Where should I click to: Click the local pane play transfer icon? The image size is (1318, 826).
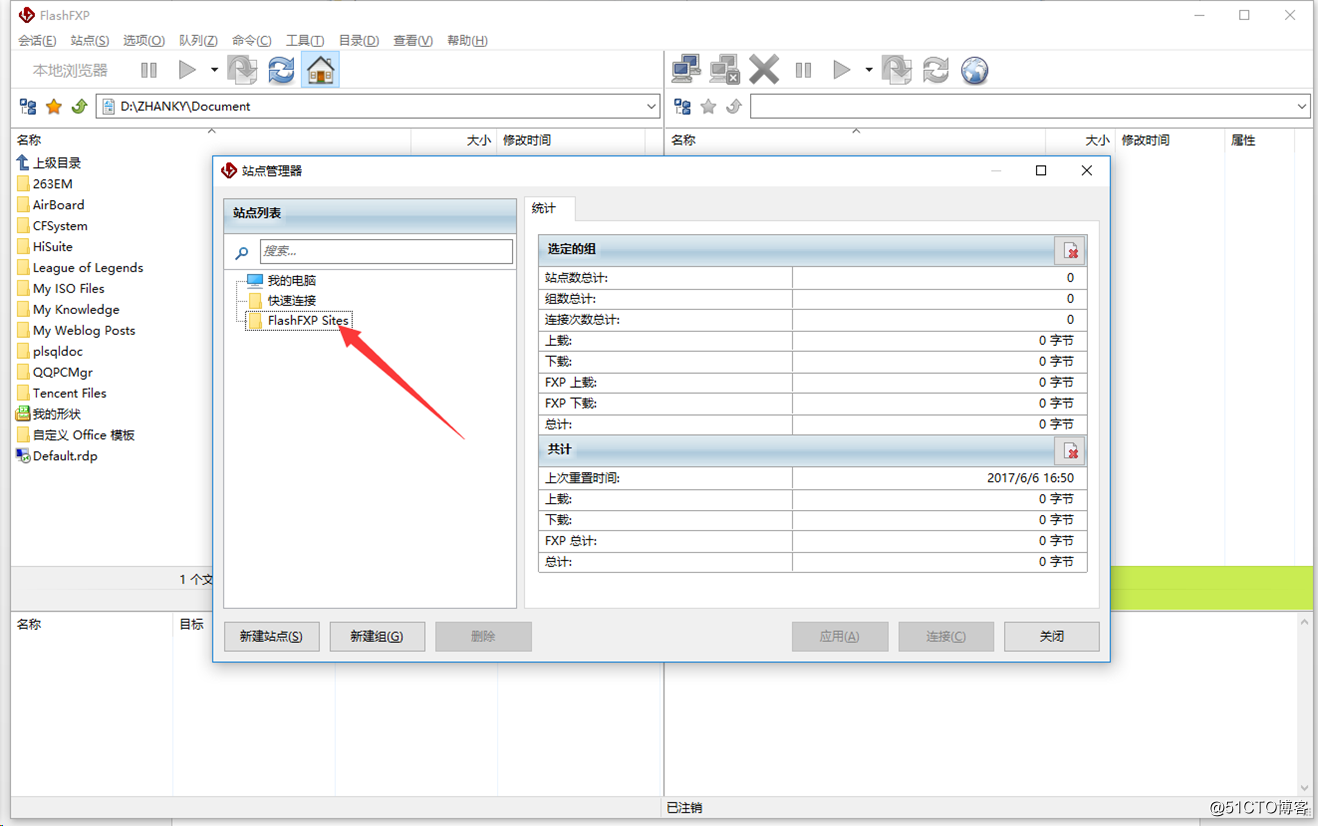187,70
